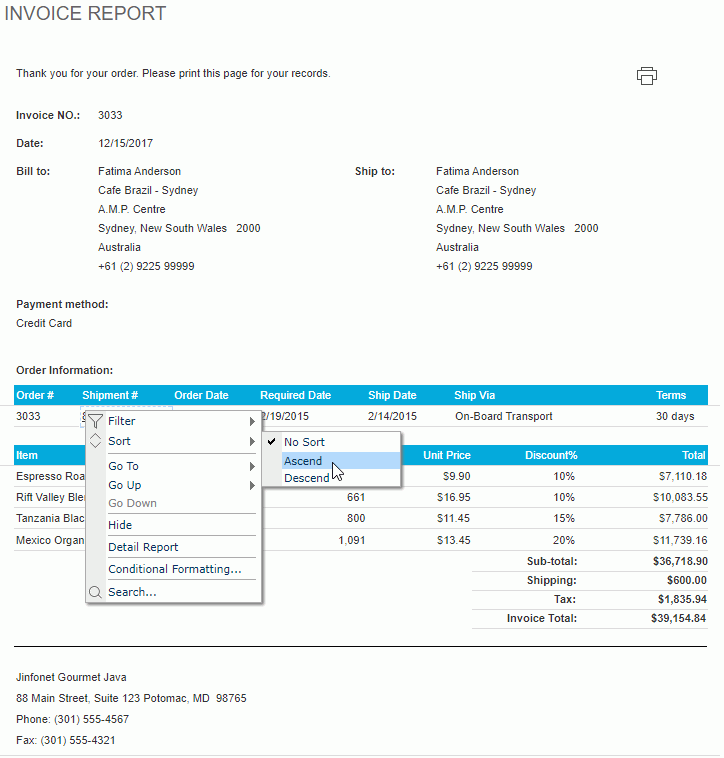Select Search... in context menu
Image resolution: width=724 pixels, height=758 pixels.
174,592
